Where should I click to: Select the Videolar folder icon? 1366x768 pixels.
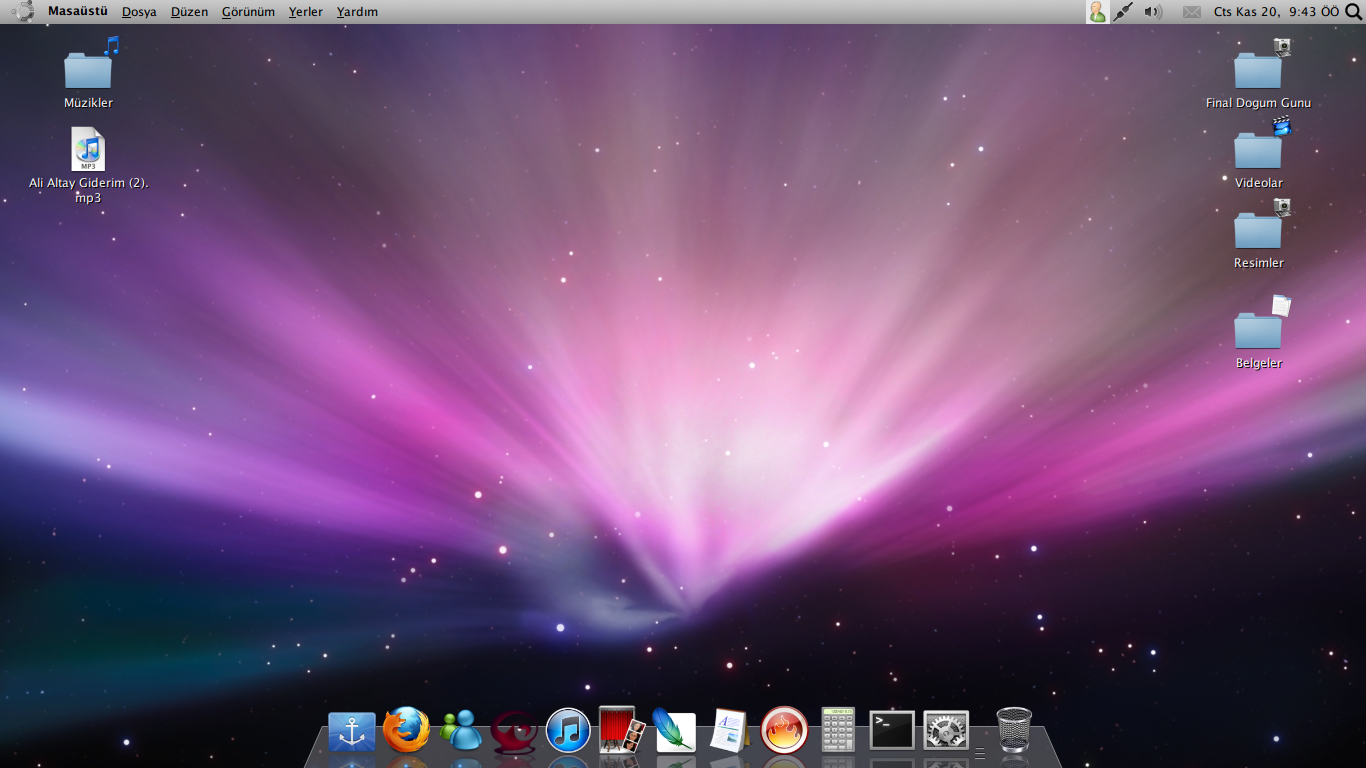pos(1258,153)
